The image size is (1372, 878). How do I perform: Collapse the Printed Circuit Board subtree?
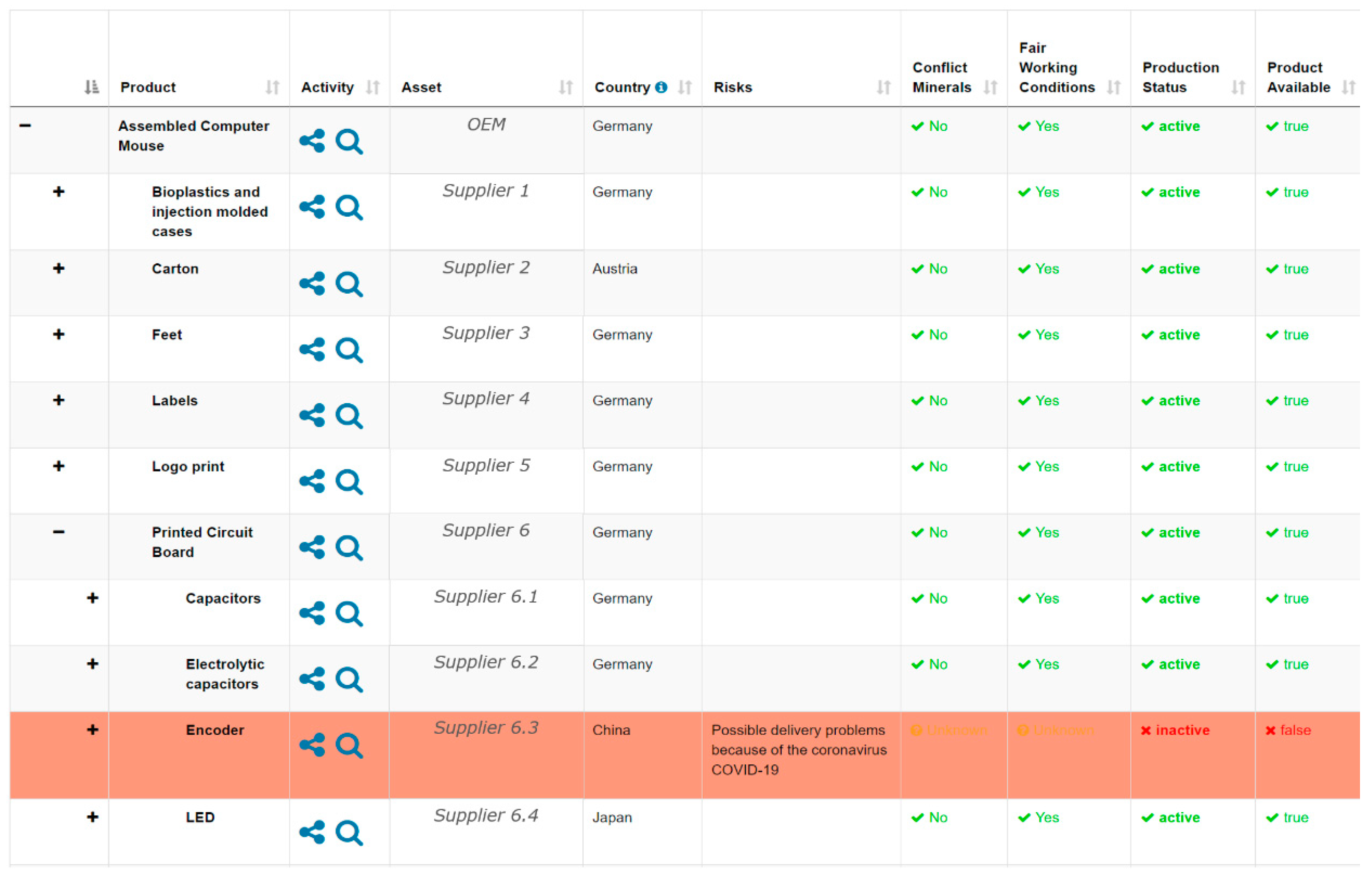[59, 533]
